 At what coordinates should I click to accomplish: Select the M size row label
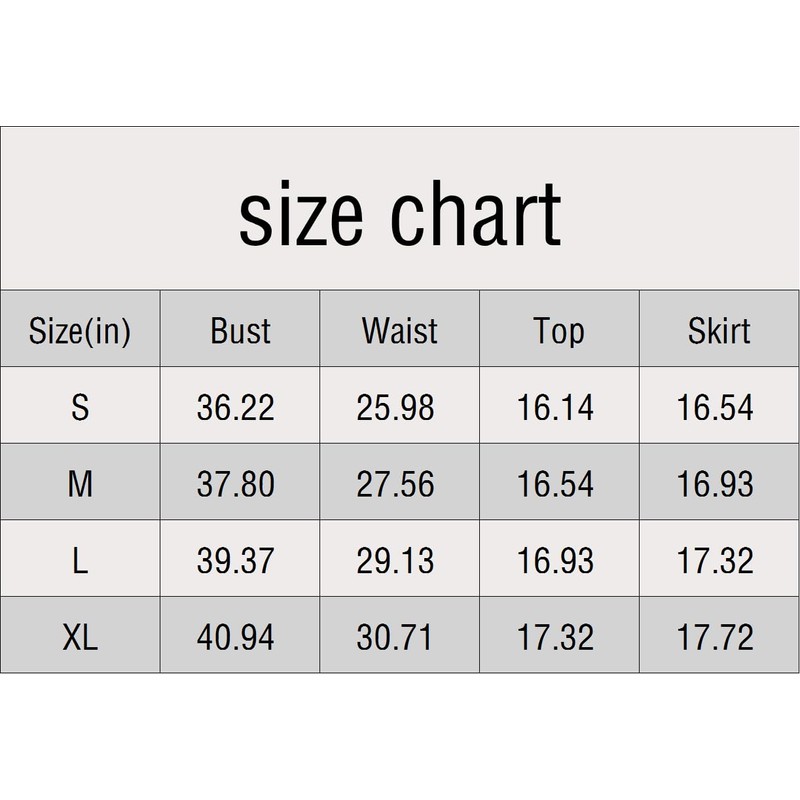(80, 484)
